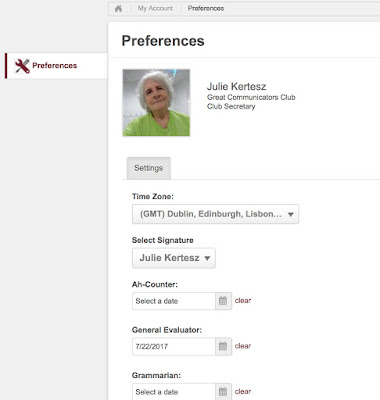Go to My Account breadcrumb
Image resolution: width=380 pixels, height=400 pixels.
tap(155, 8)
